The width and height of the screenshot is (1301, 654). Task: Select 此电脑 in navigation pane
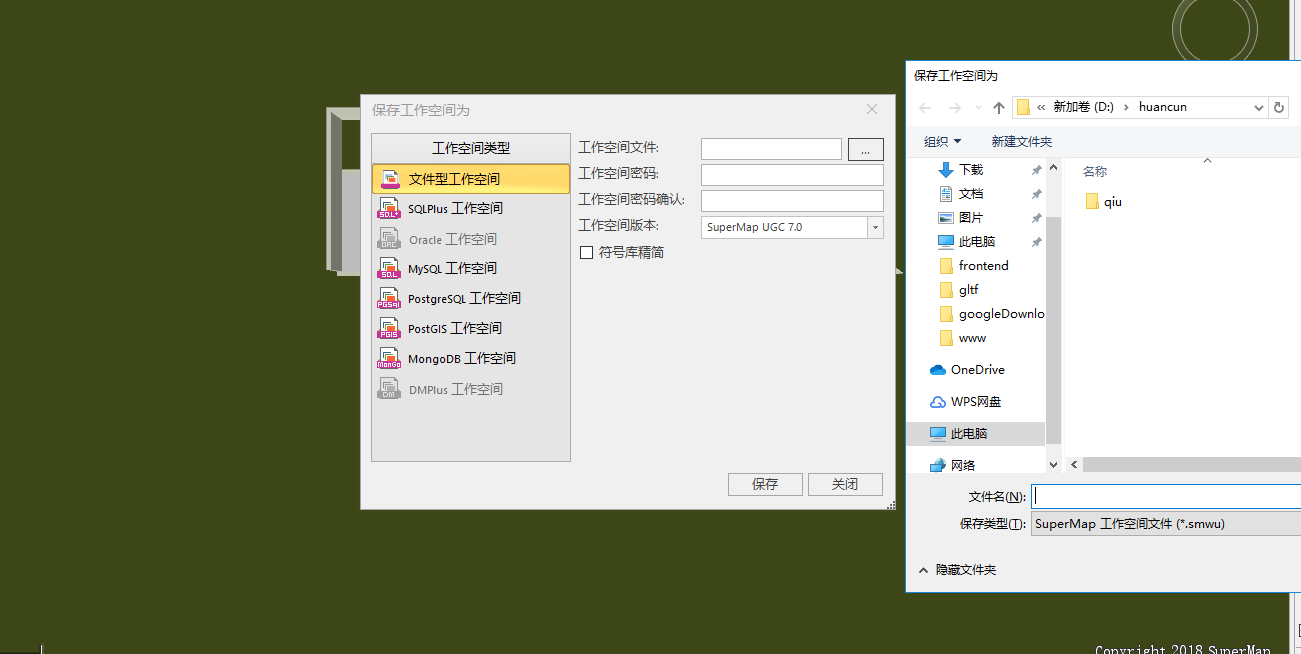[968, 433]
